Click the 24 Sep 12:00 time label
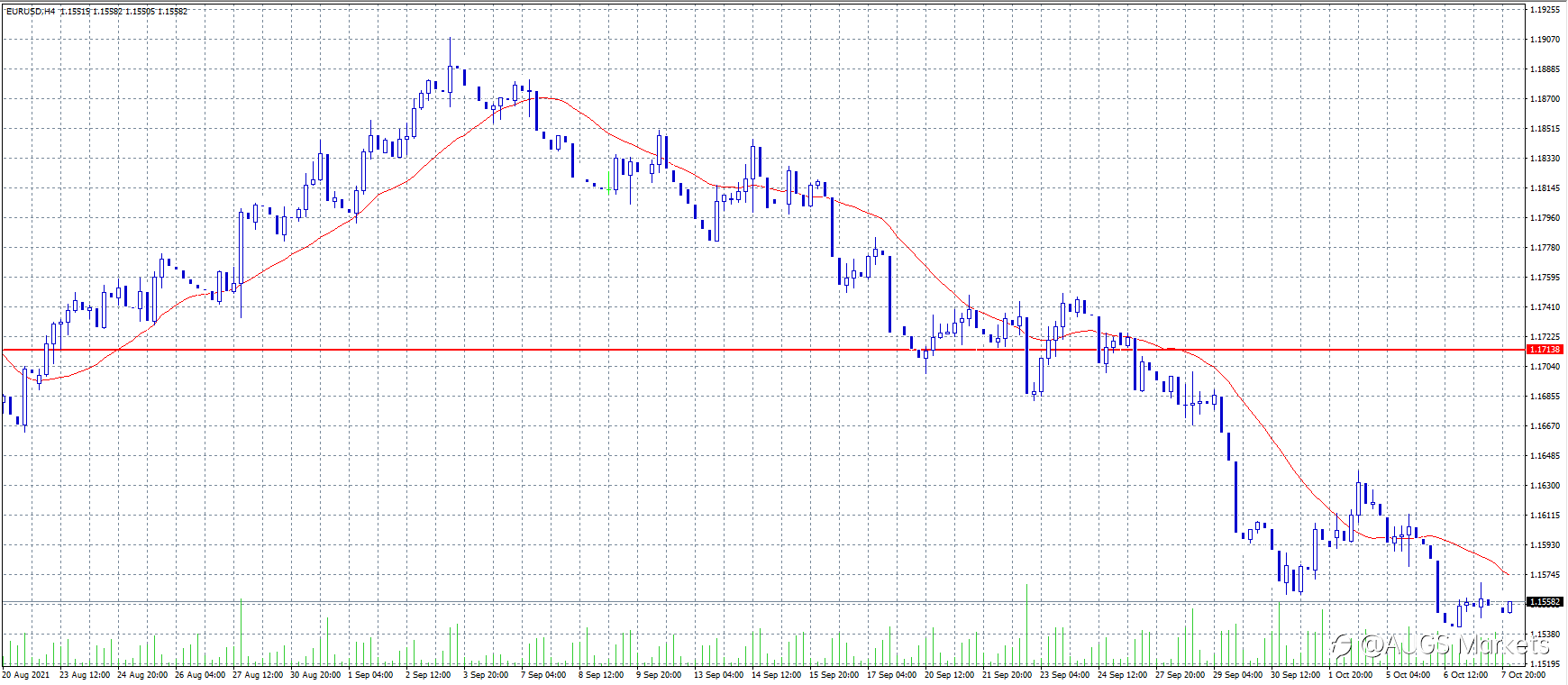 tap(1123, 675)
